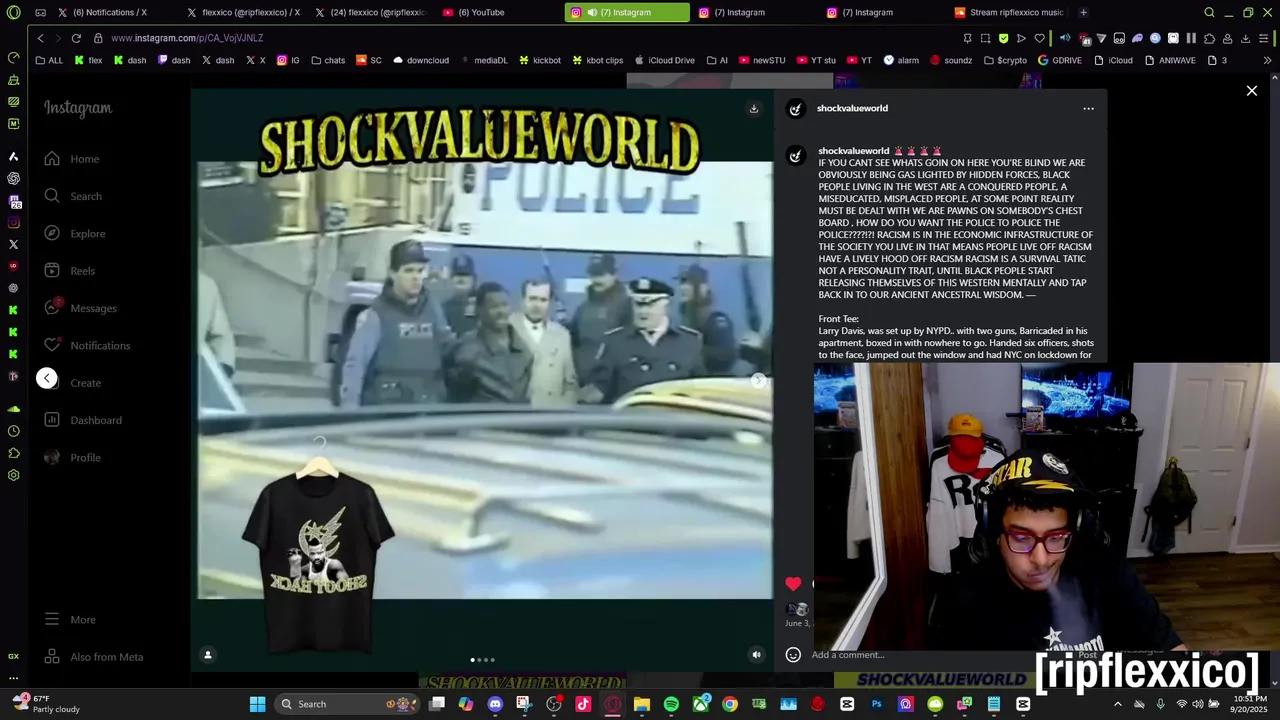Image resolution: width=1280 pixels, height=720 pixels.
Task: Open the AI bookmarks folder
Action: point(718,60)
